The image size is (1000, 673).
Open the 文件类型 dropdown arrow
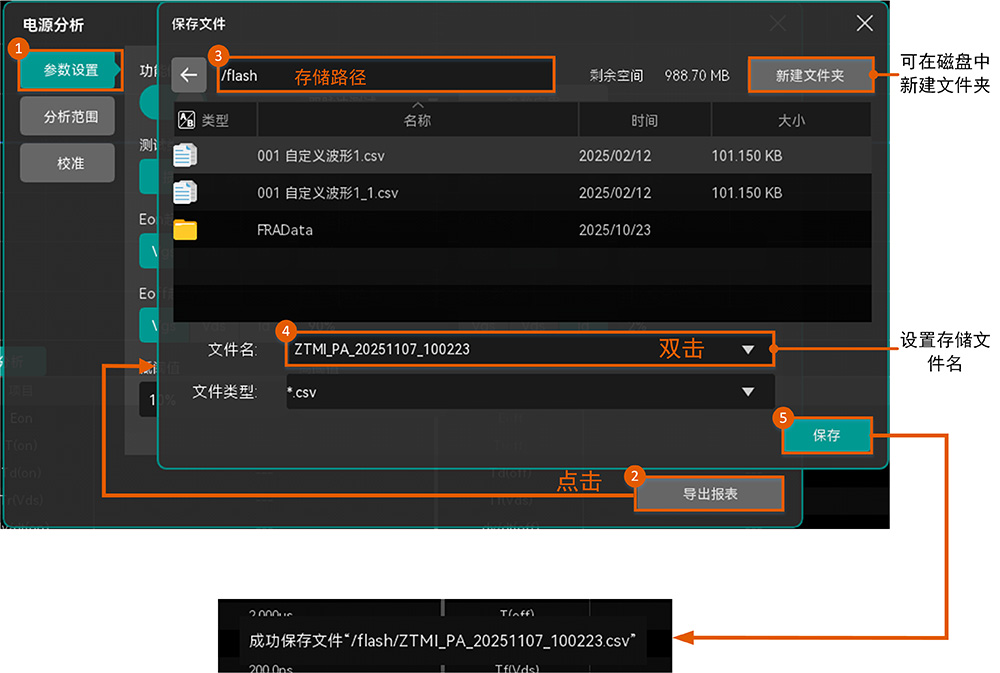pos(748,392)
